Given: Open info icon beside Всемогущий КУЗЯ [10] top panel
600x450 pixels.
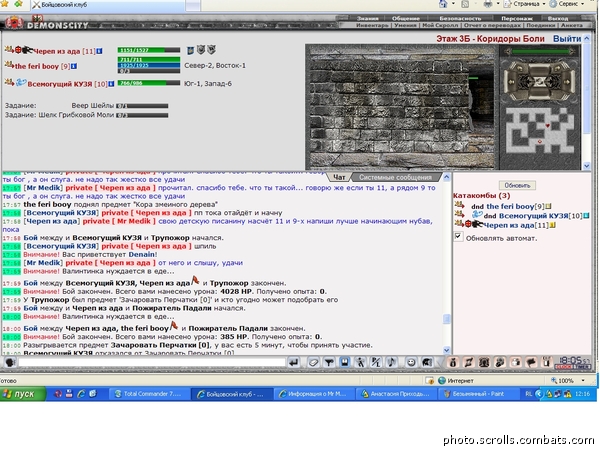Looking at the screenshot, I should pos(111,84).
